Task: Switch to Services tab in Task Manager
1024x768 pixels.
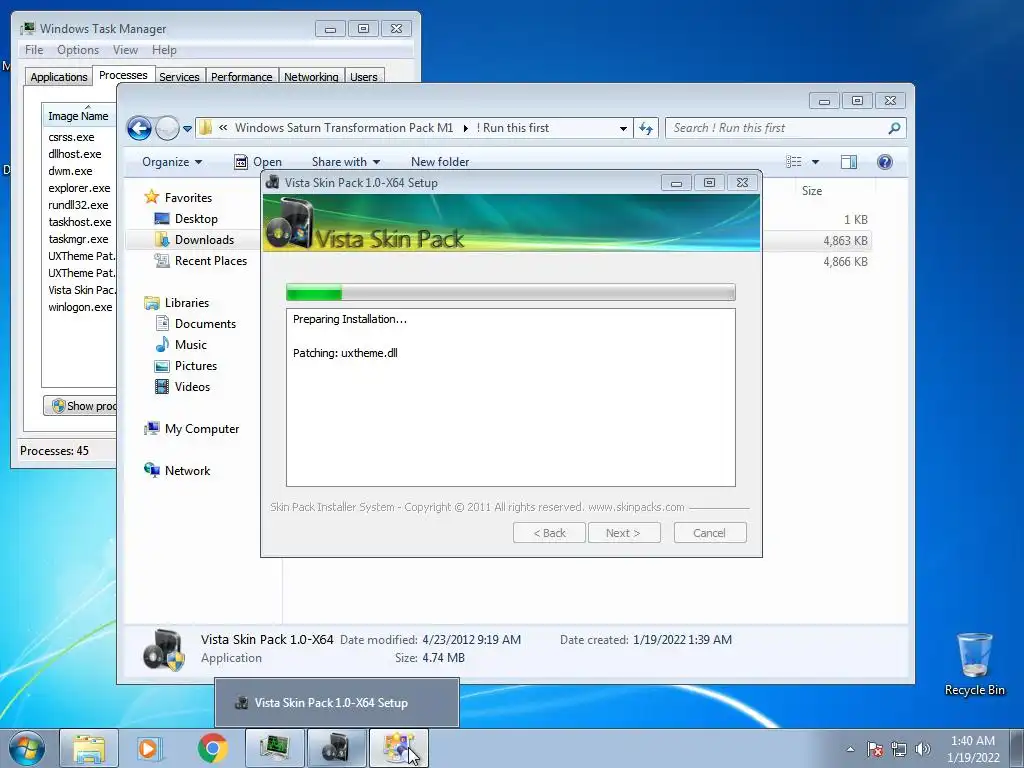Action: (x=179, y=76)
